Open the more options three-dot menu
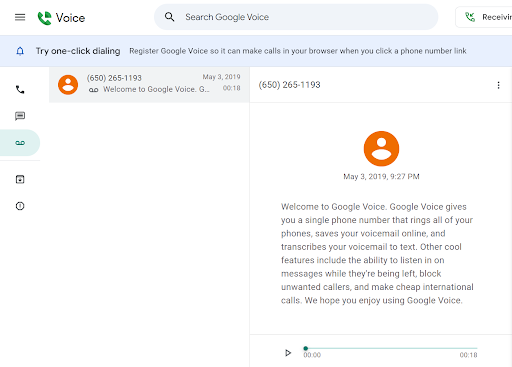The image size is (512, 367). (498, 85)
